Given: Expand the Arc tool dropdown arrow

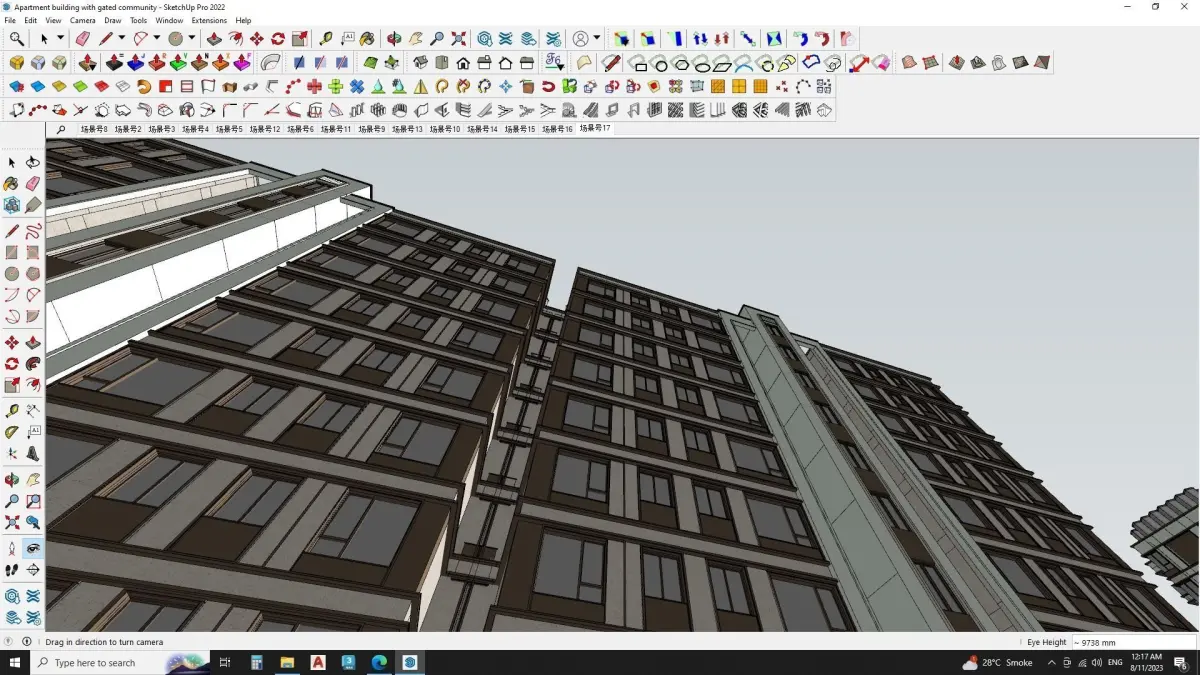Looking at the screenshot, I should [157, 38].
